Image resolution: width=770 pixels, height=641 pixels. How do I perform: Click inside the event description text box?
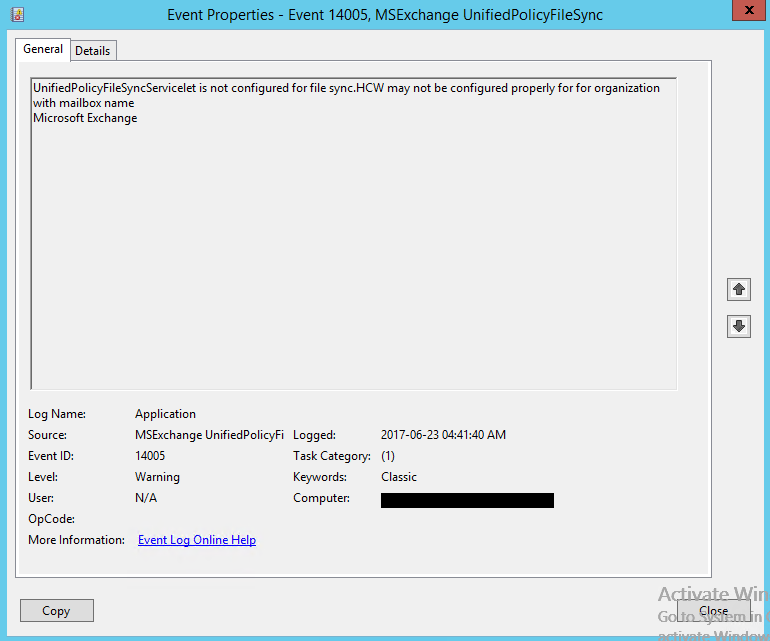click(354, 250)
